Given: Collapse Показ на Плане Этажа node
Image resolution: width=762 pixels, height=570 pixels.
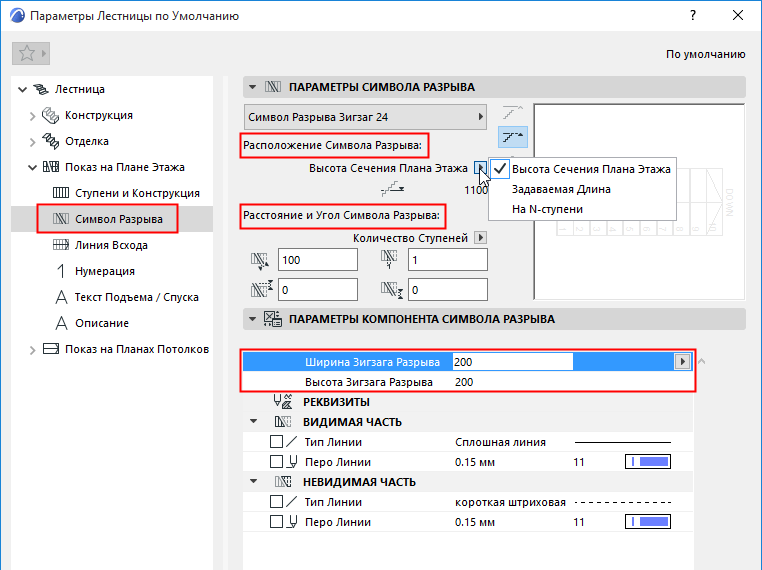Looking at the screenshot, I should [33, 168].
